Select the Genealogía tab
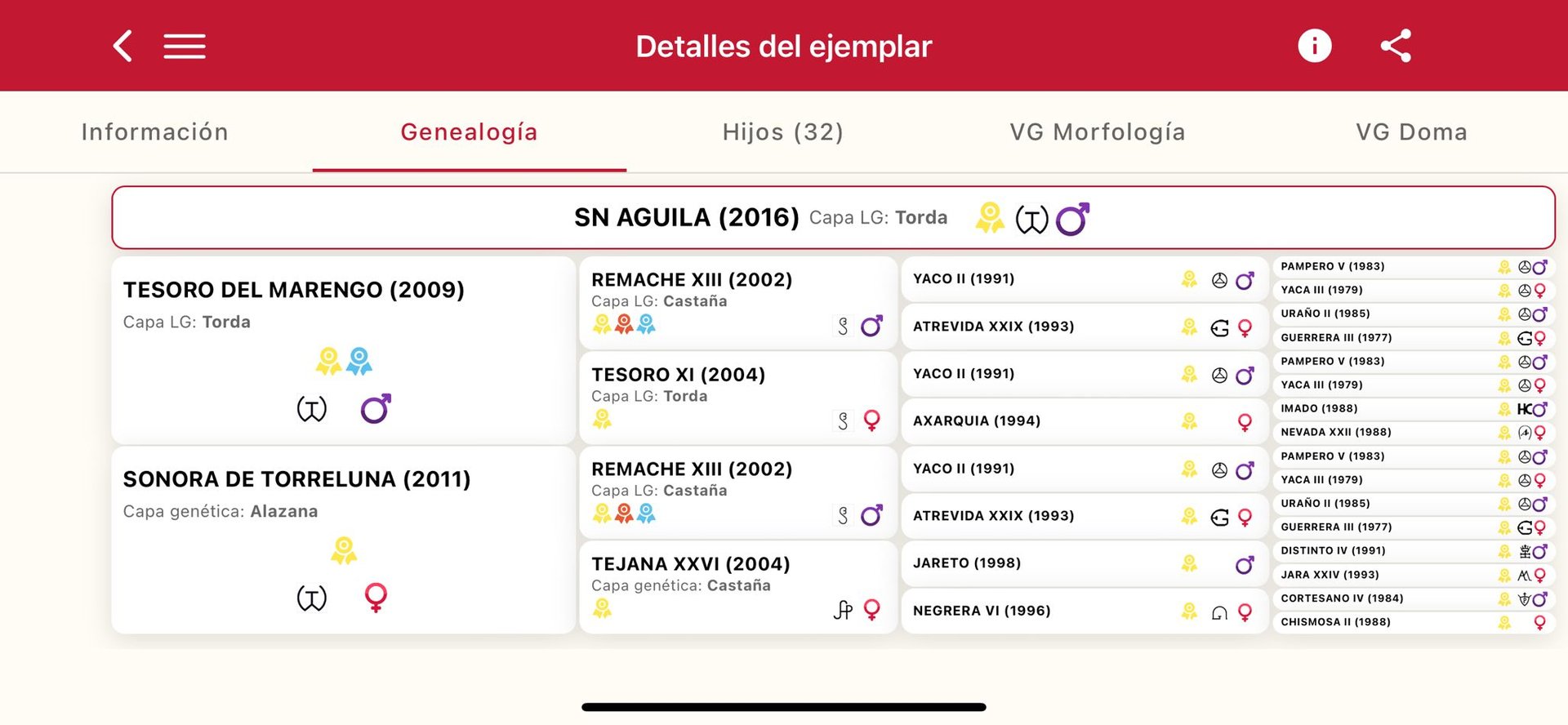Image resolution: width=1568 pixels, height=725 pixels. tap(469, 132)
